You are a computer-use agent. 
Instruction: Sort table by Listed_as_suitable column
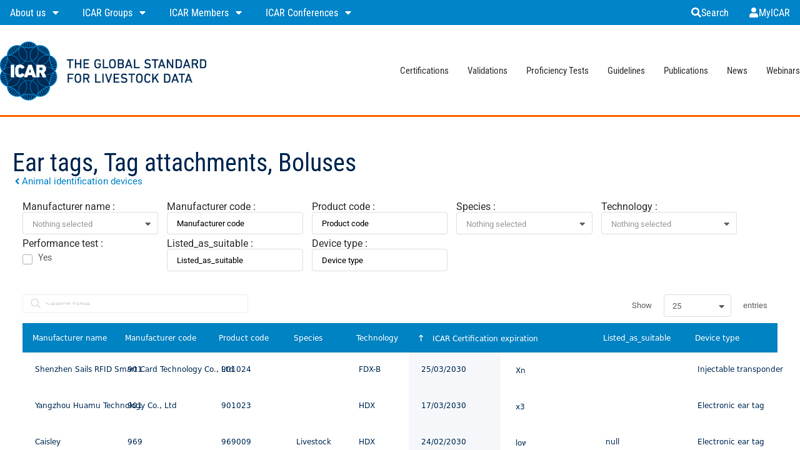point(637,338)
